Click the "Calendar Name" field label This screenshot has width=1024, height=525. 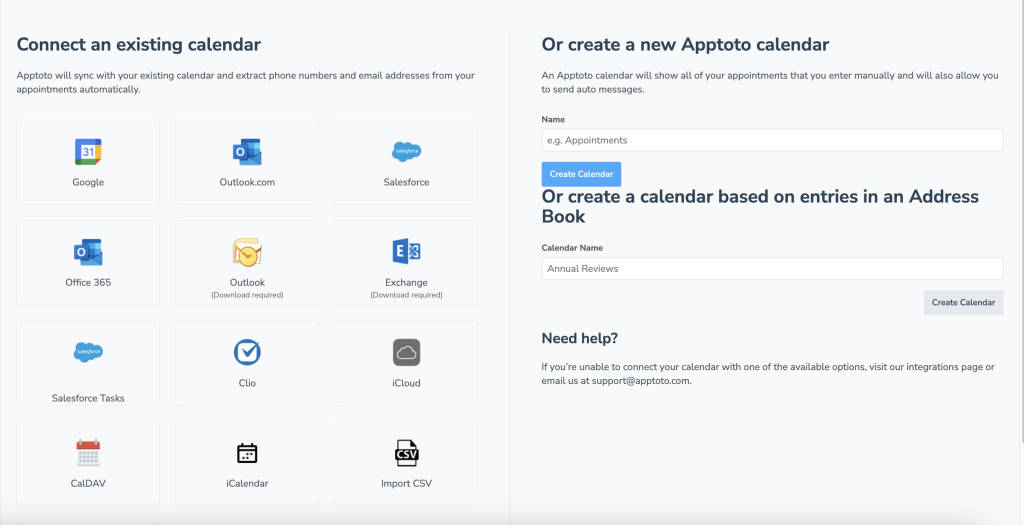click(572, 248)
